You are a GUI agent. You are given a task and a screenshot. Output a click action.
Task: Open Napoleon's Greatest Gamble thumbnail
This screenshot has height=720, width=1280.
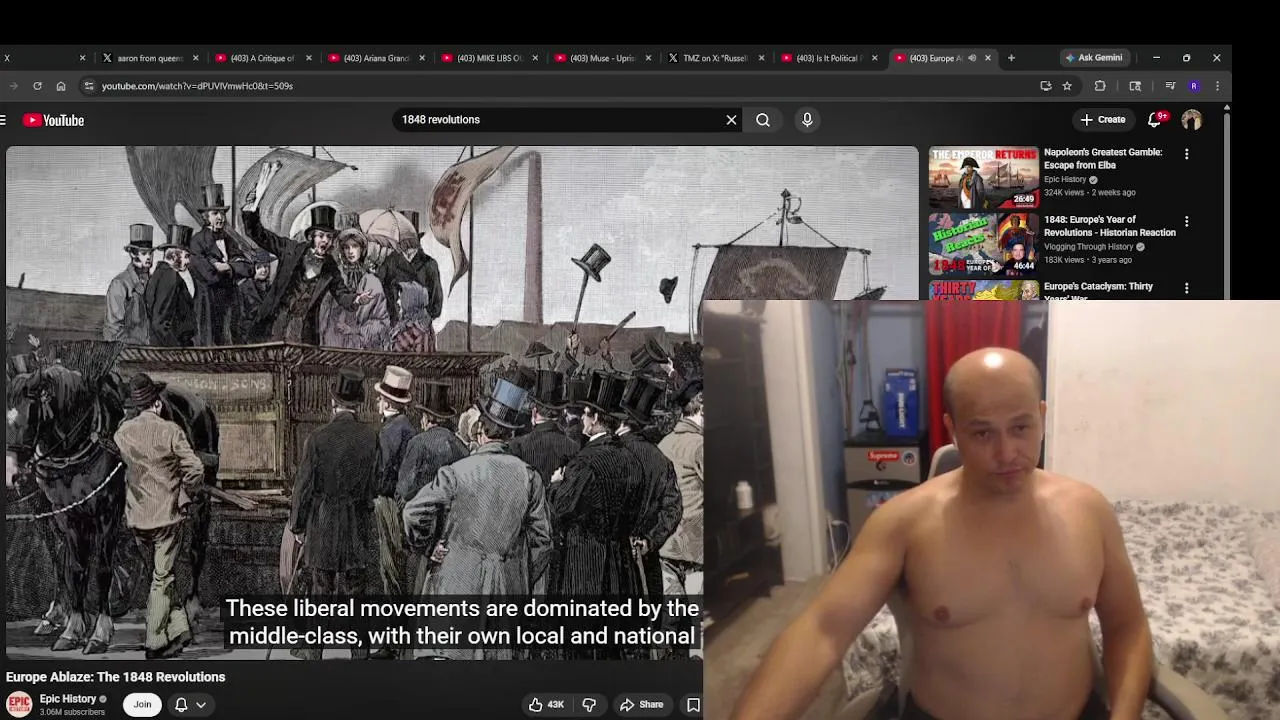pyautogui.click(x=984, y=177)
